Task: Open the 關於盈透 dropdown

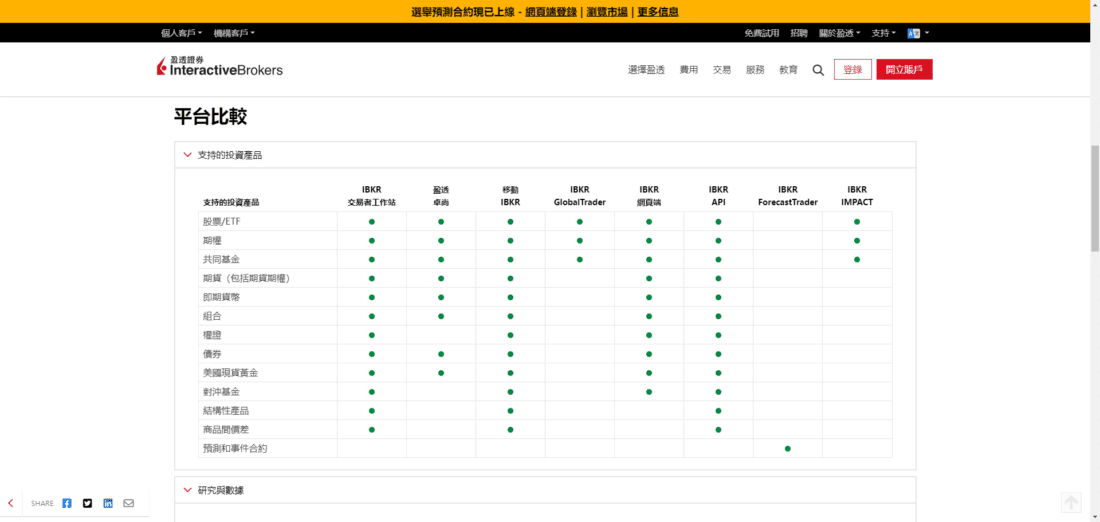Action: 839,33
